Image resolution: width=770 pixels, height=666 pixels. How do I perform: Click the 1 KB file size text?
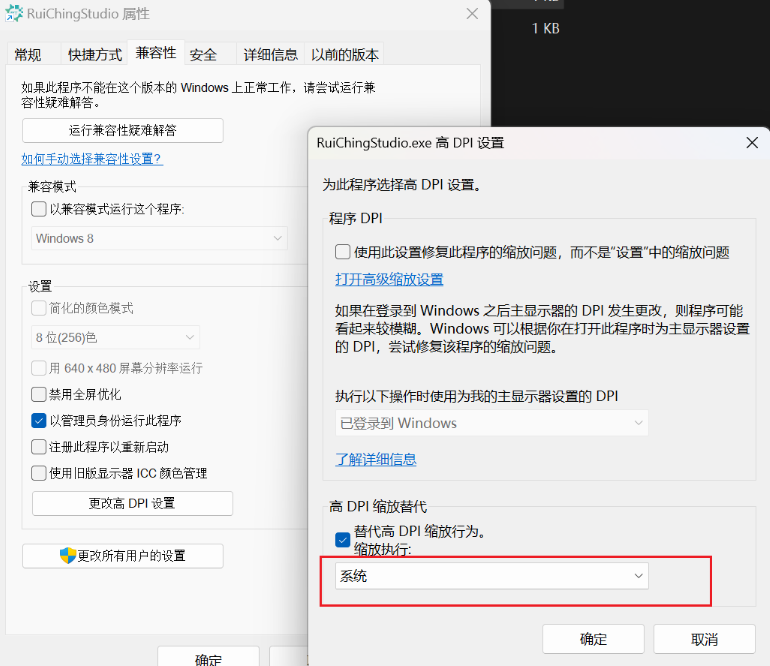tap(546, 28)
